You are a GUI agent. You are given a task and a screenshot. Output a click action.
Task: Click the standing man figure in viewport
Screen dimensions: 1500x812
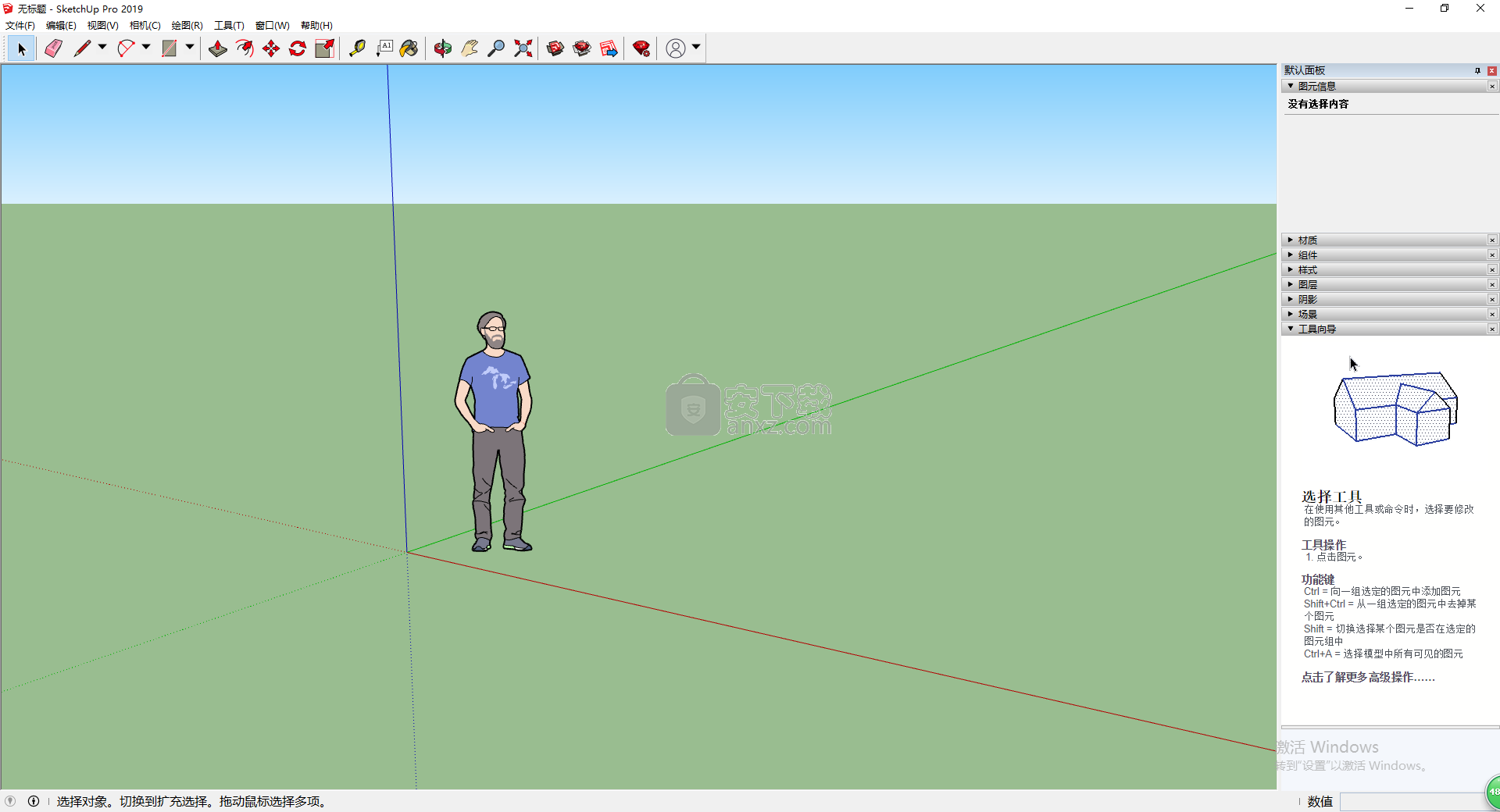pos(494,432)
